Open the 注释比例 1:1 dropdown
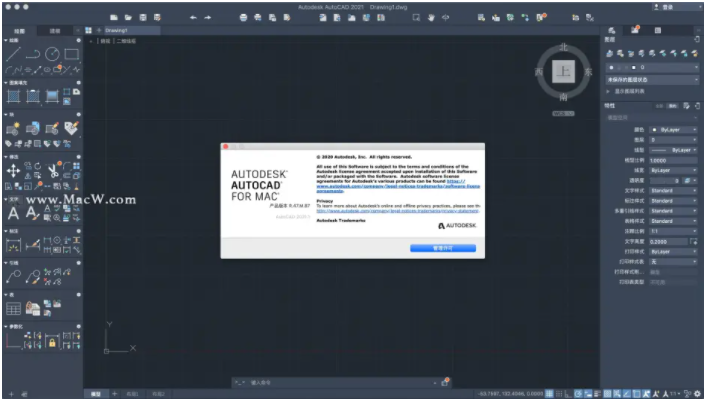704x400 pixels. [673, 231]
